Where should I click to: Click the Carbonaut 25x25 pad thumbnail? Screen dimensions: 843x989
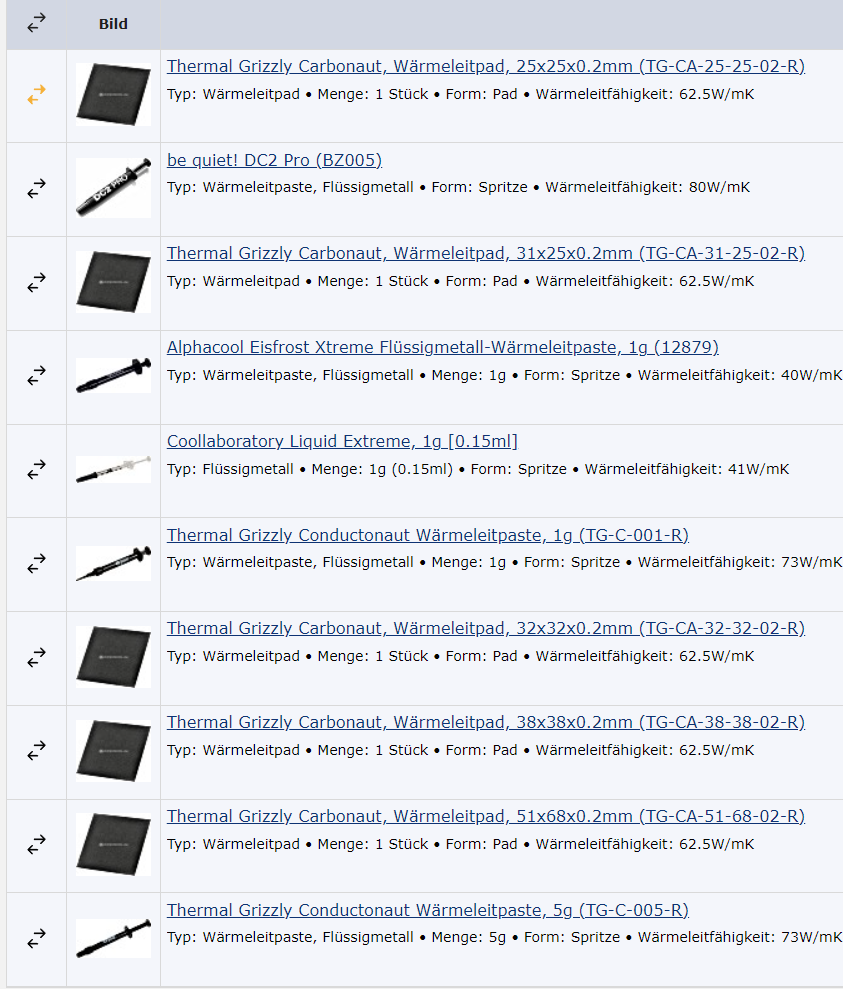tap(113, 95)
